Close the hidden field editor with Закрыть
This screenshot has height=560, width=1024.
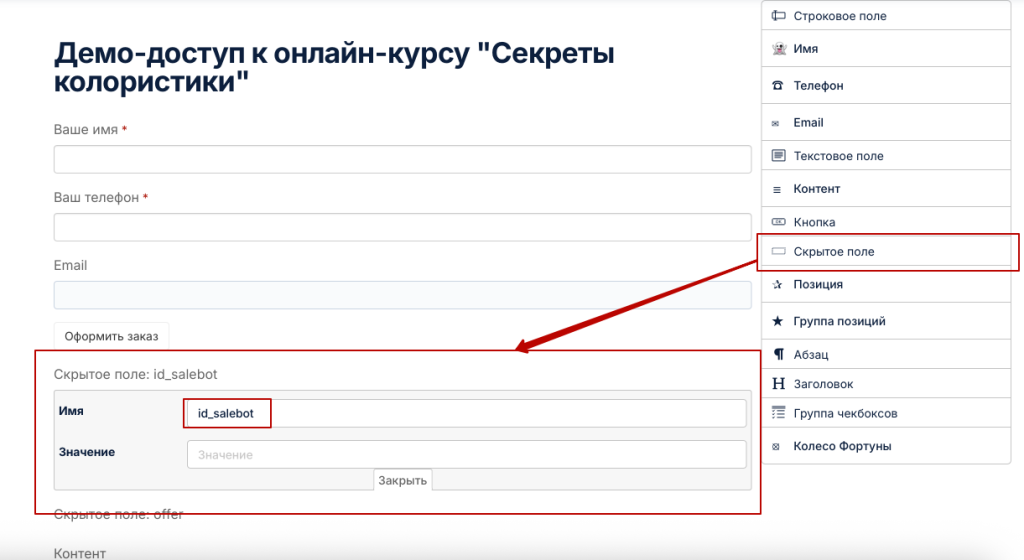tap(402, 480)
